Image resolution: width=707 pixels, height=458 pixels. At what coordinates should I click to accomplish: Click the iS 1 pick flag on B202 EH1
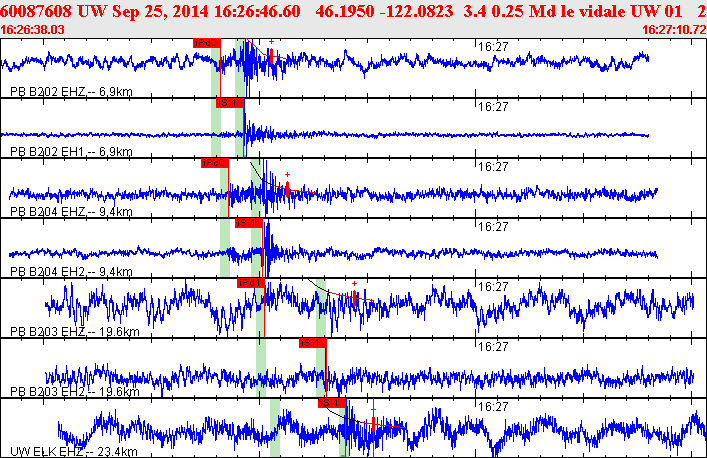(x=229, y=103)
